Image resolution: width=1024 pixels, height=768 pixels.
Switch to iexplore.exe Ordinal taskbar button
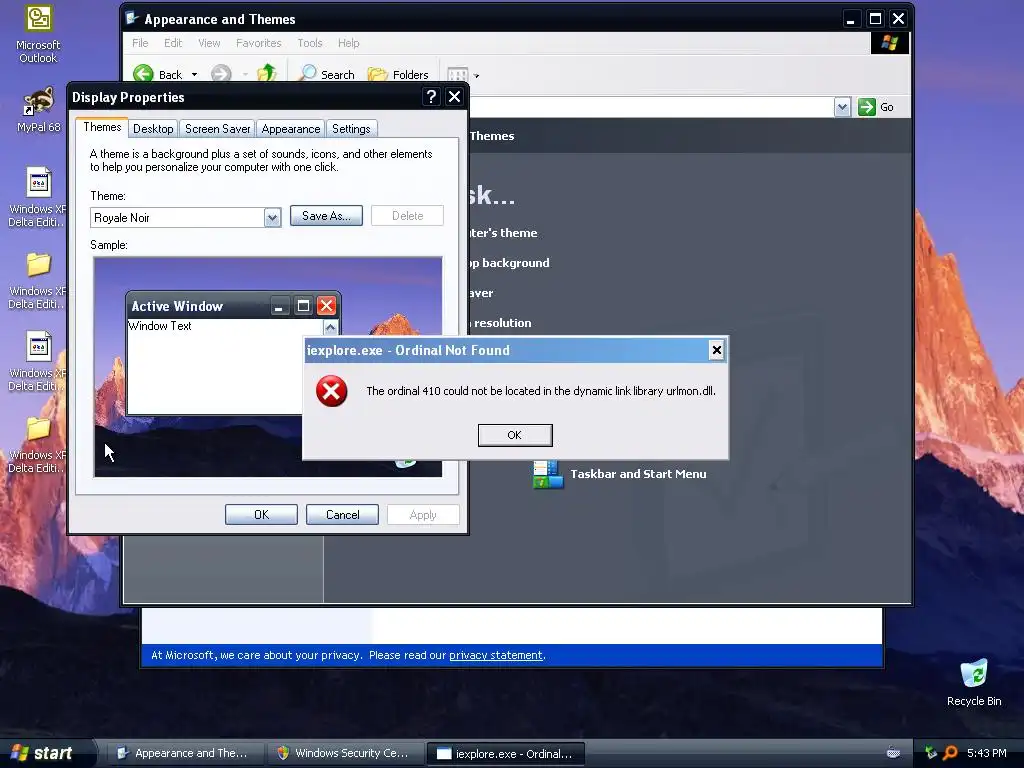pyautogui.click(x=505, y=754)
